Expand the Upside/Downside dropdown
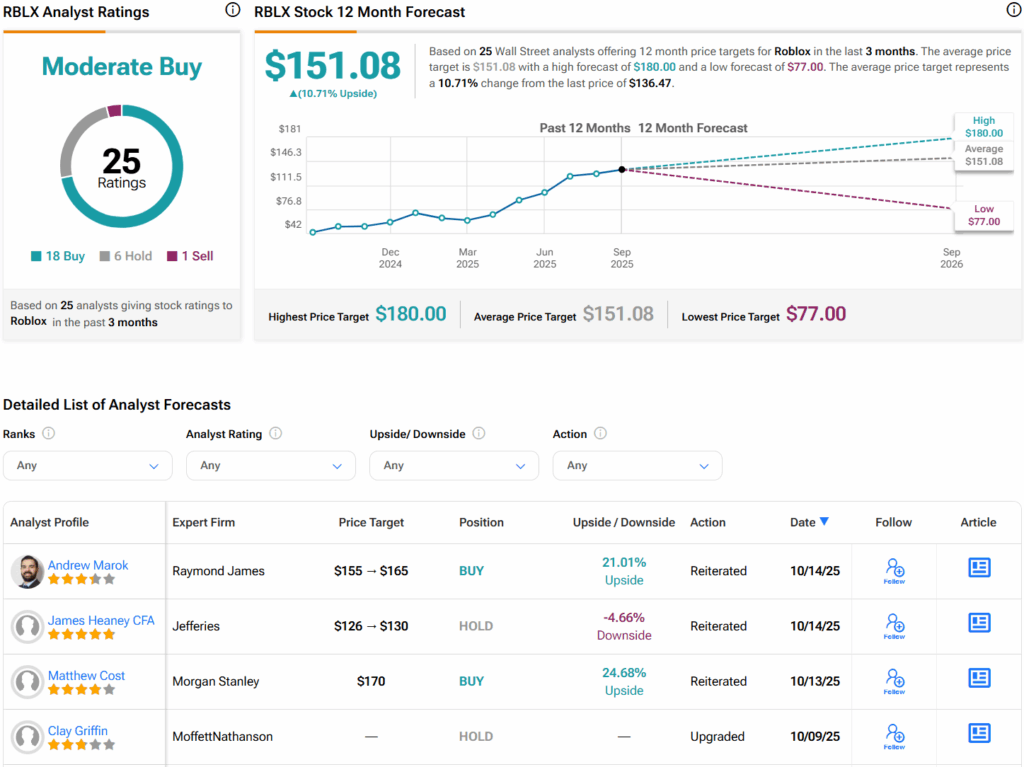Viewport: 1024px width, 767px height. [454, 466]
